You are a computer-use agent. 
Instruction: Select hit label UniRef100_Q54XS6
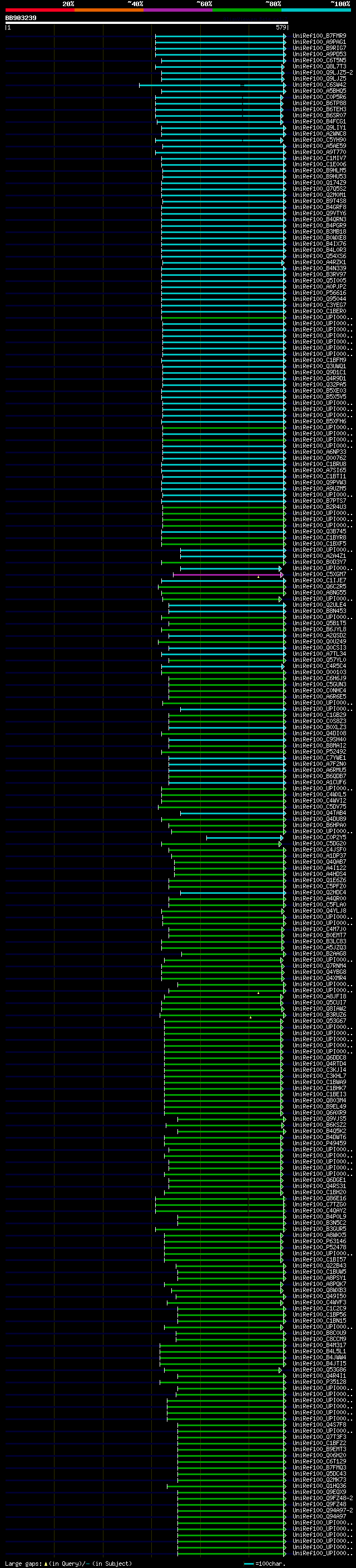319,256
